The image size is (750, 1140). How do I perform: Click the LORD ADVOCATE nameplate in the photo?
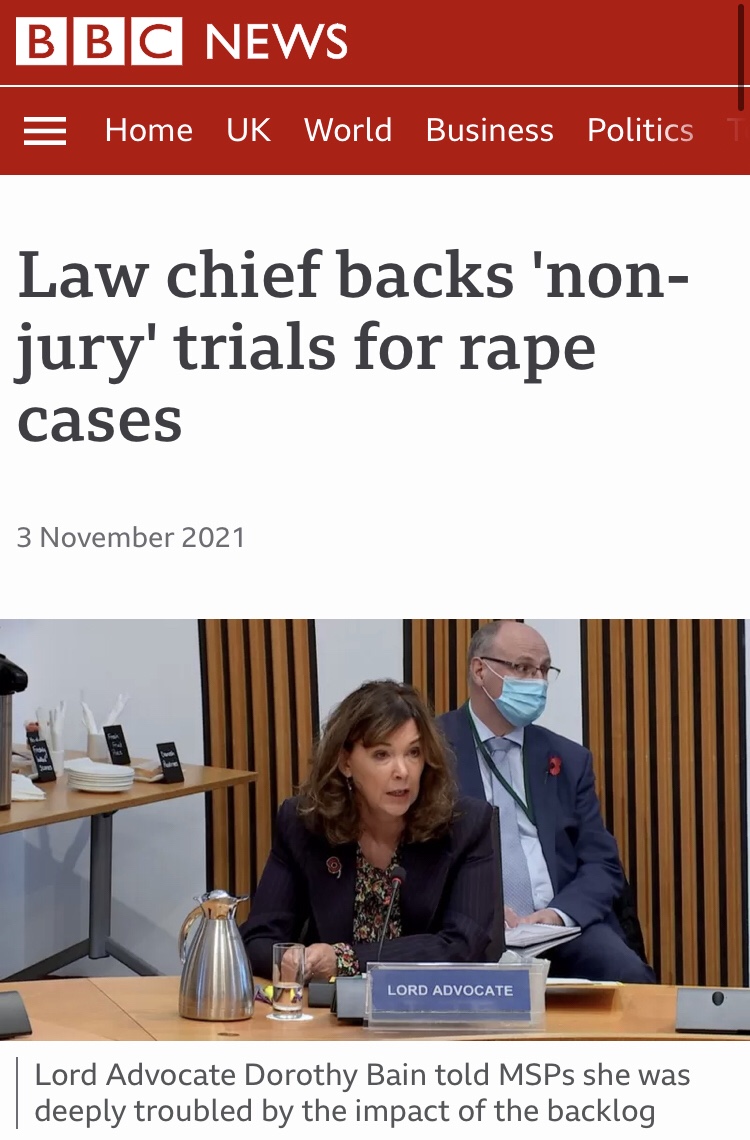[x=450, y=990]
